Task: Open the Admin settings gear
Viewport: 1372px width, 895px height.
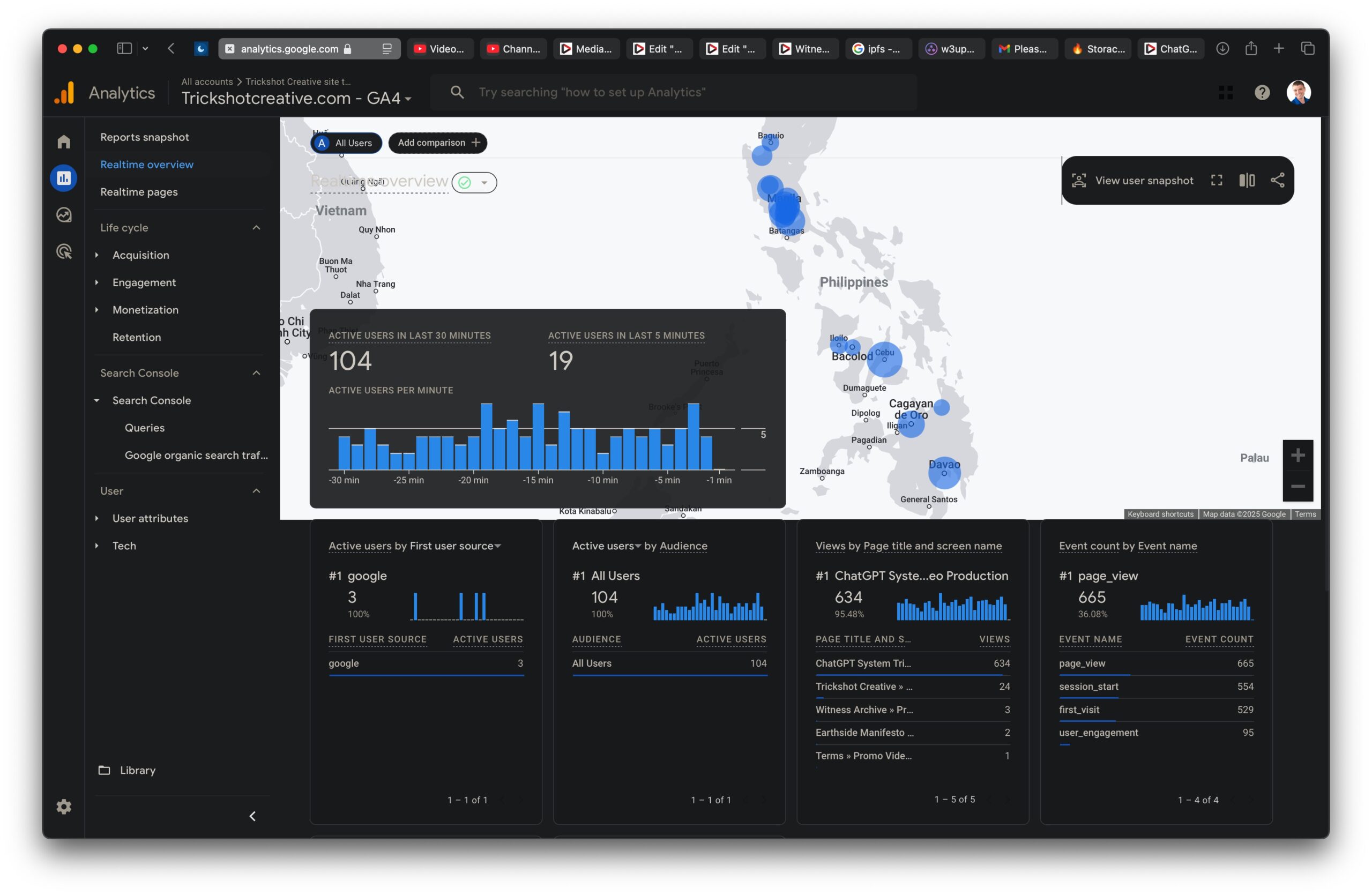Action: point(63,806)
